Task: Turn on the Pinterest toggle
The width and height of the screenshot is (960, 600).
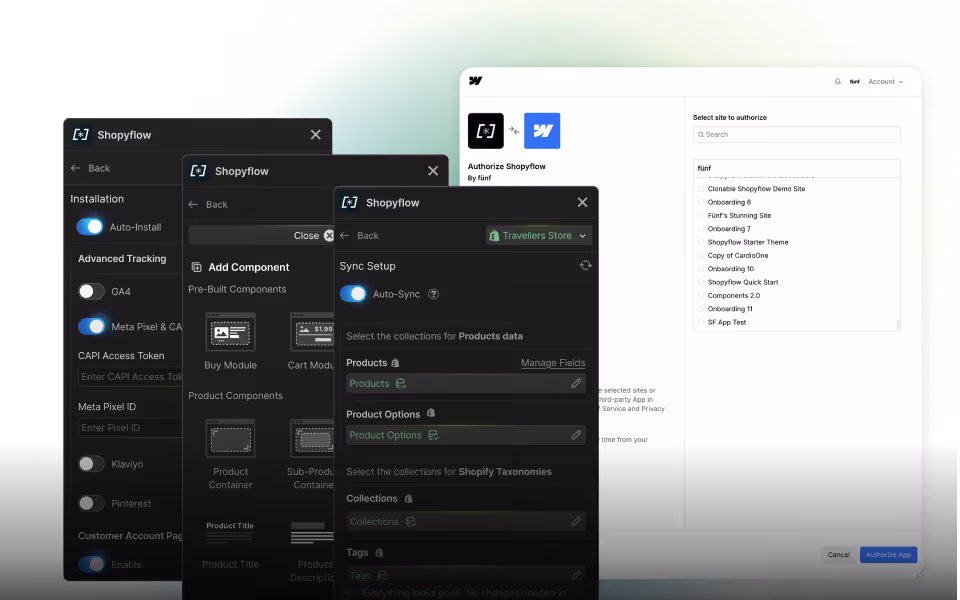Action: coord(91,503)
